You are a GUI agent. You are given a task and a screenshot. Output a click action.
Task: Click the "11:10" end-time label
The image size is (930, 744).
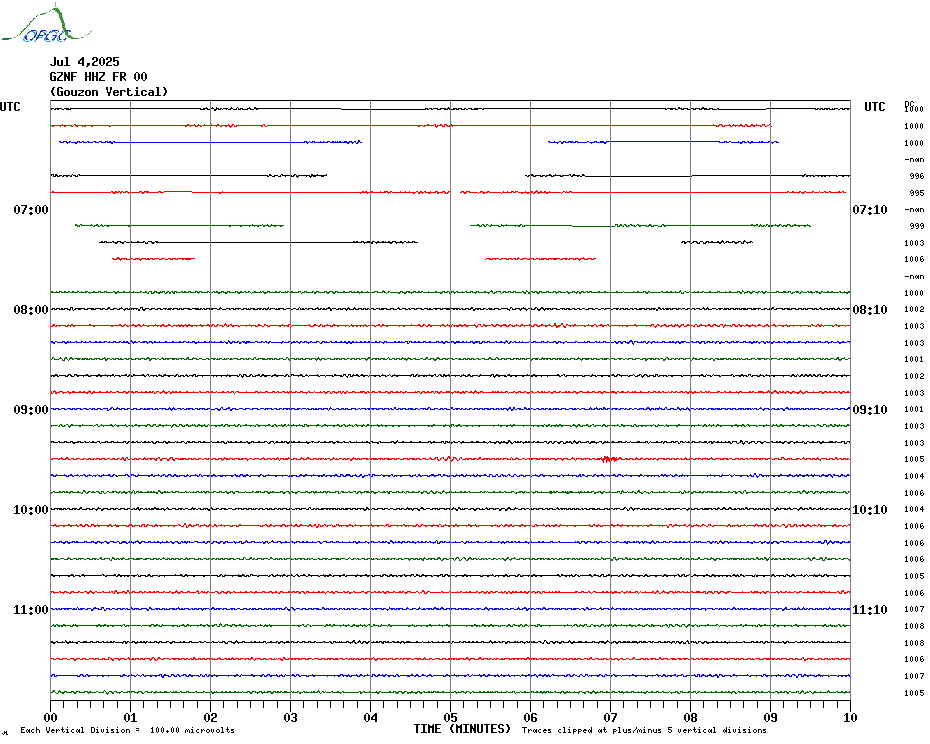[x=870, y=610]
